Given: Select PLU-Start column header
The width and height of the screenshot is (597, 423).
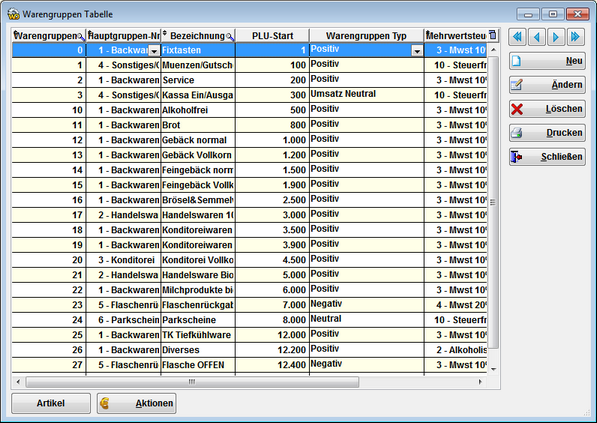Looking at the screenshot, I should [272, 36].
